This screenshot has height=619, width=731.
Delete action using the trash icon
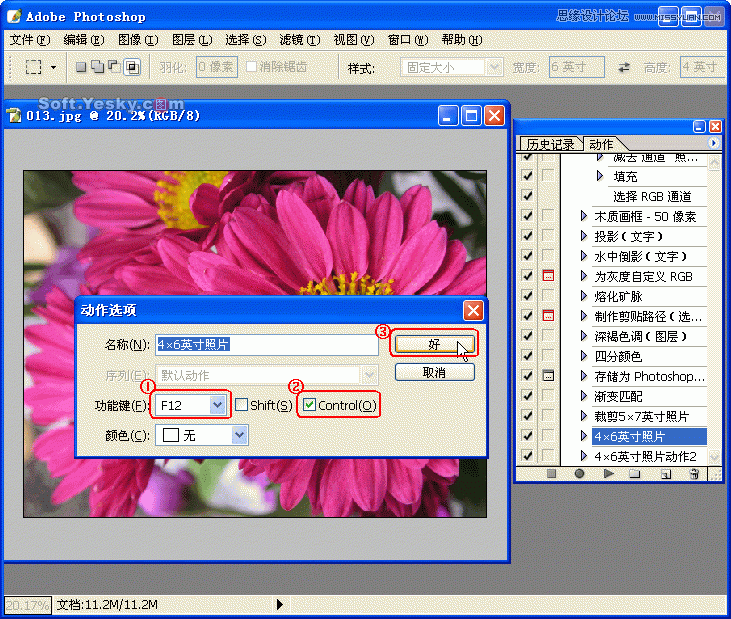pos(694,474)
